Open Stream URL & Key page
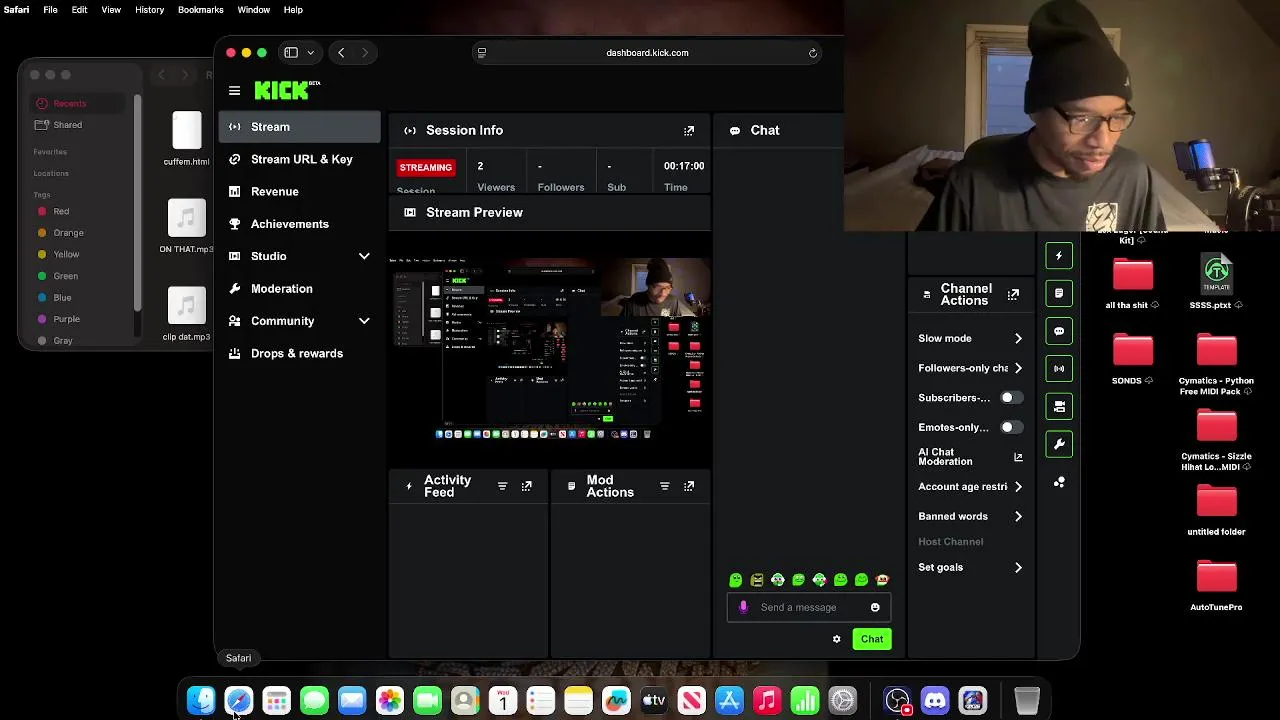The width and height of the screenshot is (1280, 720). pos(300,159)
